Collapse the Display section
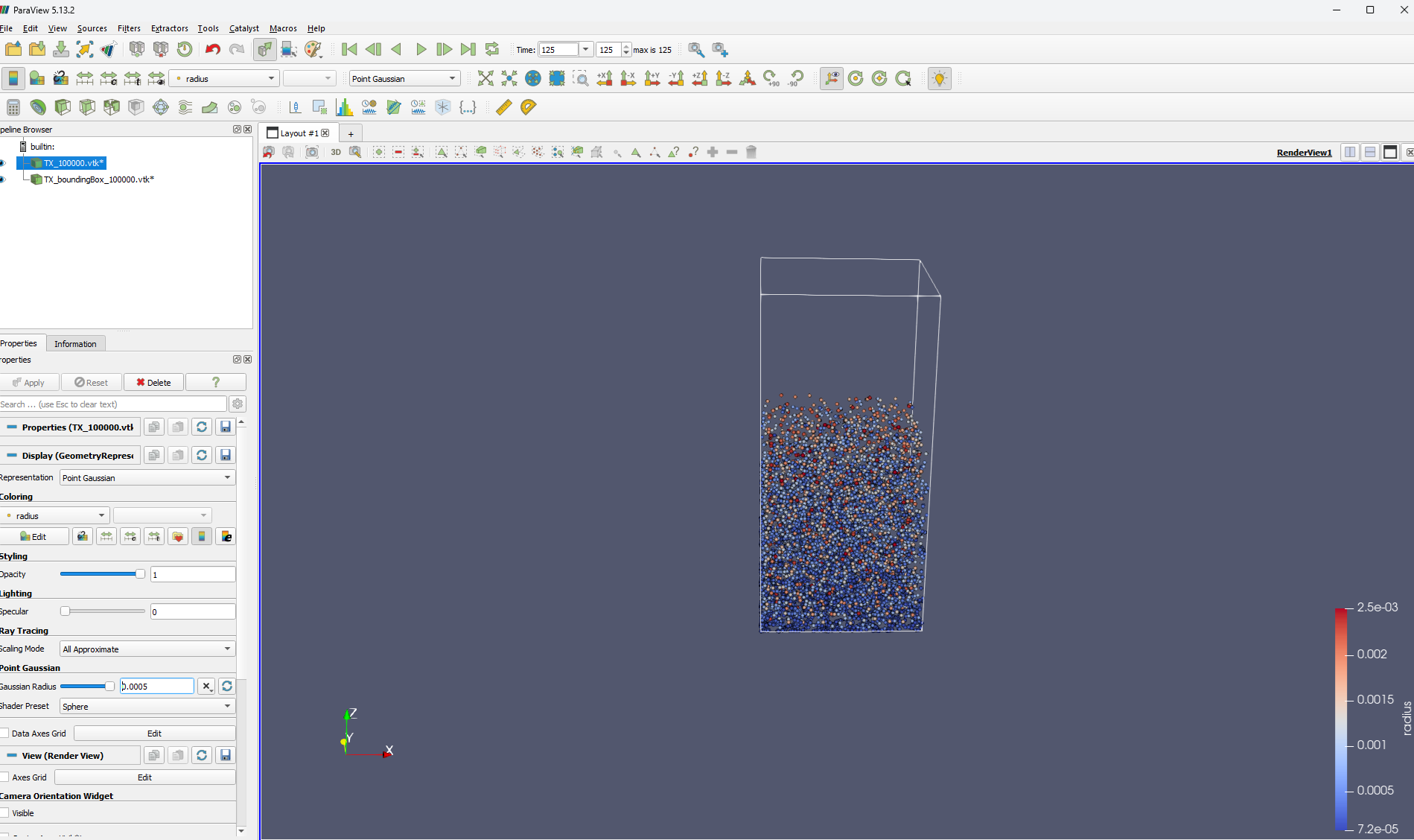This screenshot has height=840, width=1414. (12, 456)
